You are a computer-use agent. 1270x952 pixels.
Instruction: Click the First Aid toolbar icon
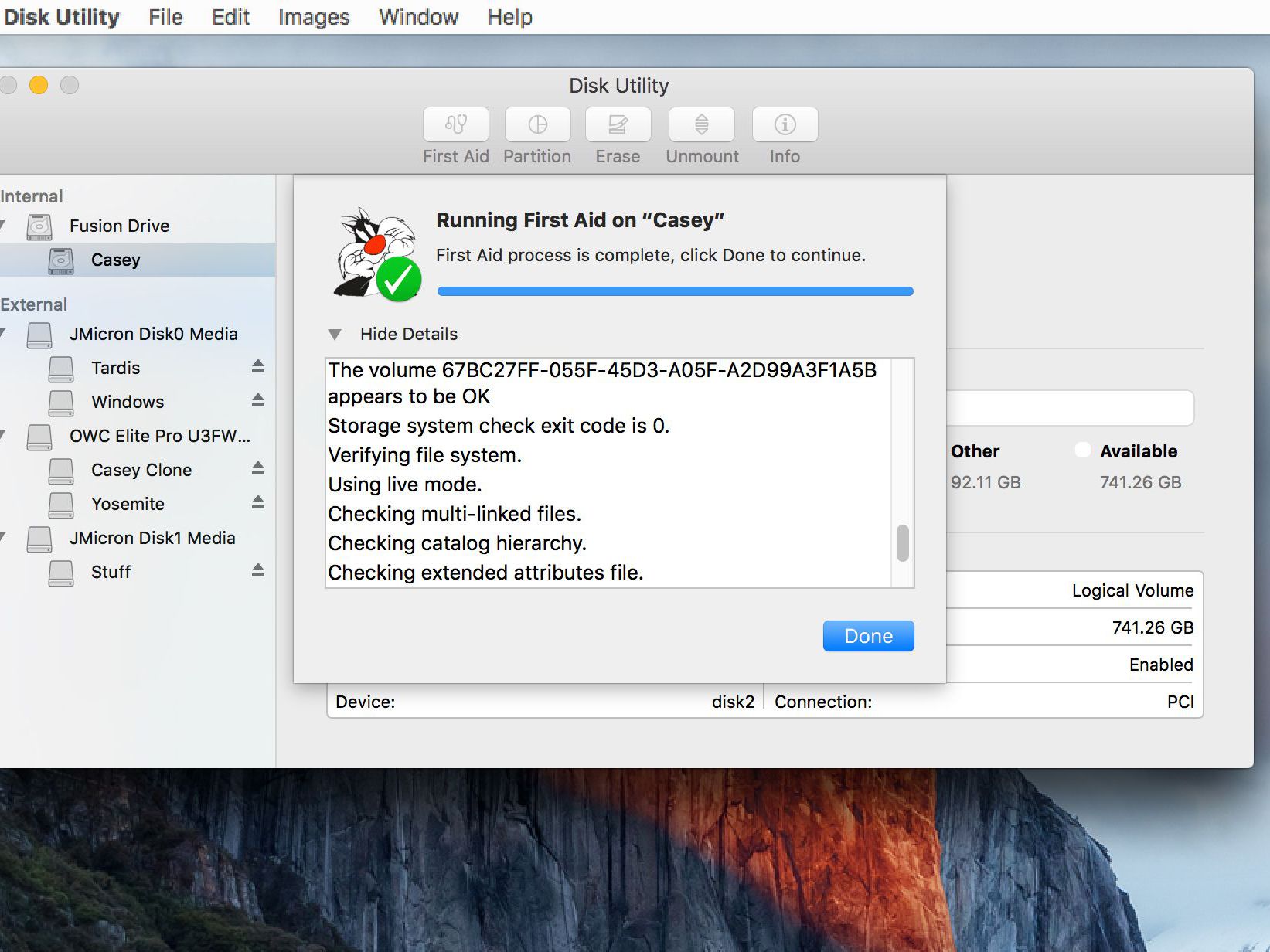tap(455, 125)
